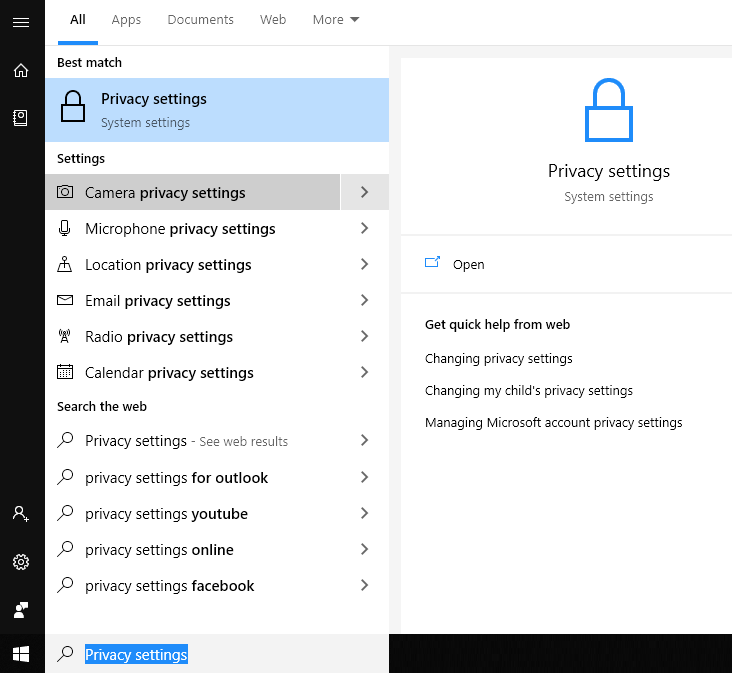Switch to the Apps tab
The image size is (732, 673).
coord(126,20)
